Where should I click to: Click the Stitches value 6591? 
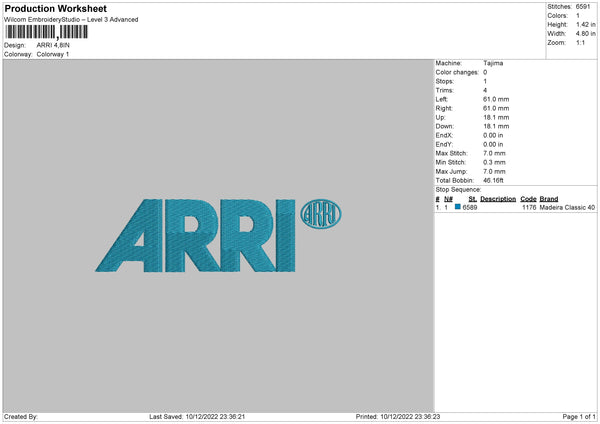(x=583, y=5)
